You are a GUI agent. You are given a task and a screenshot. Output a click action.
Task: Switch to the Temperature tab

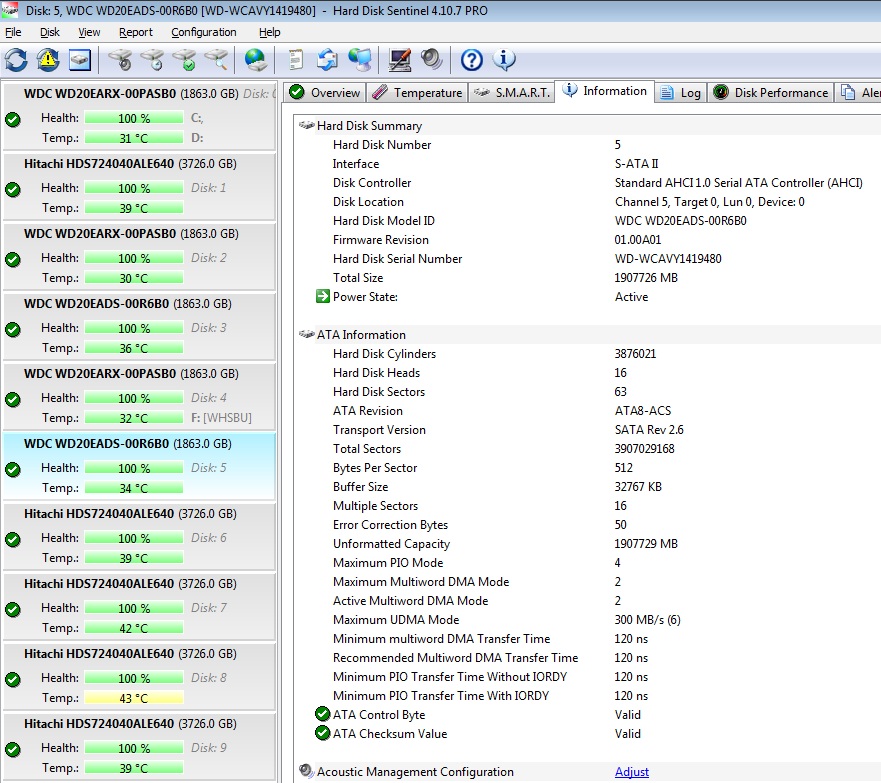(x=417, y=93)
